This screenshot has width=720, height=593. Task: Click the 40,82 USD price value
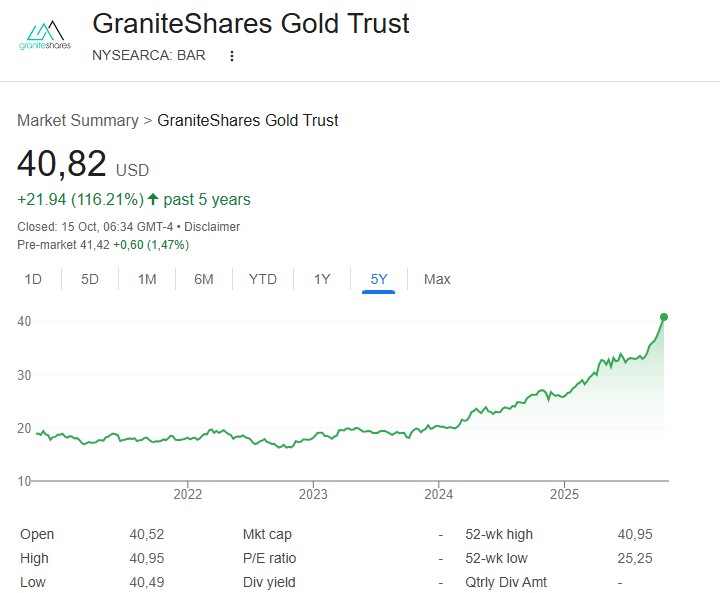62,164
